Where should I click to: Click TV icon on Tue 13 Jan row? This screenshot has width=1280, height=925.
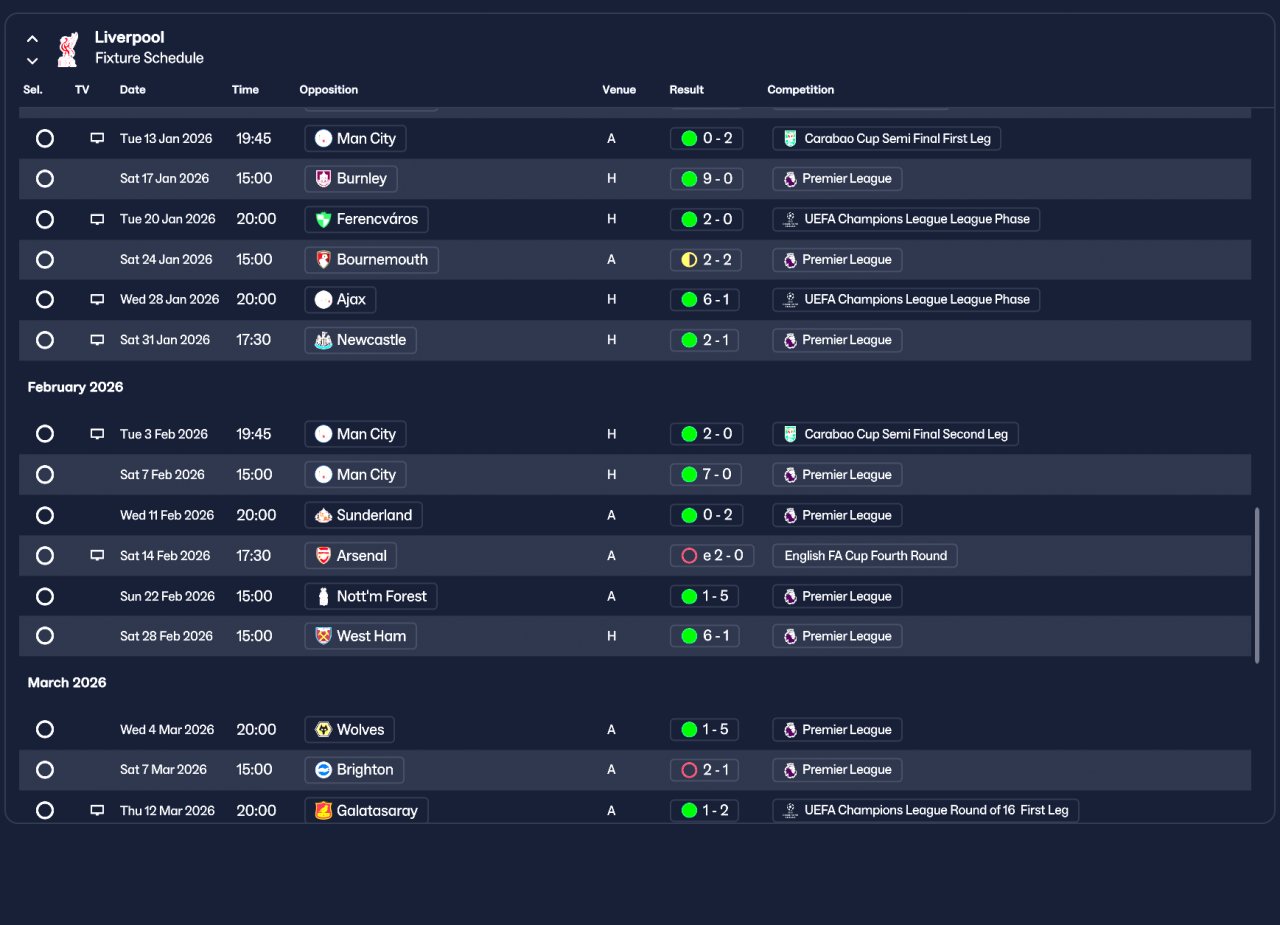point(97,138)
